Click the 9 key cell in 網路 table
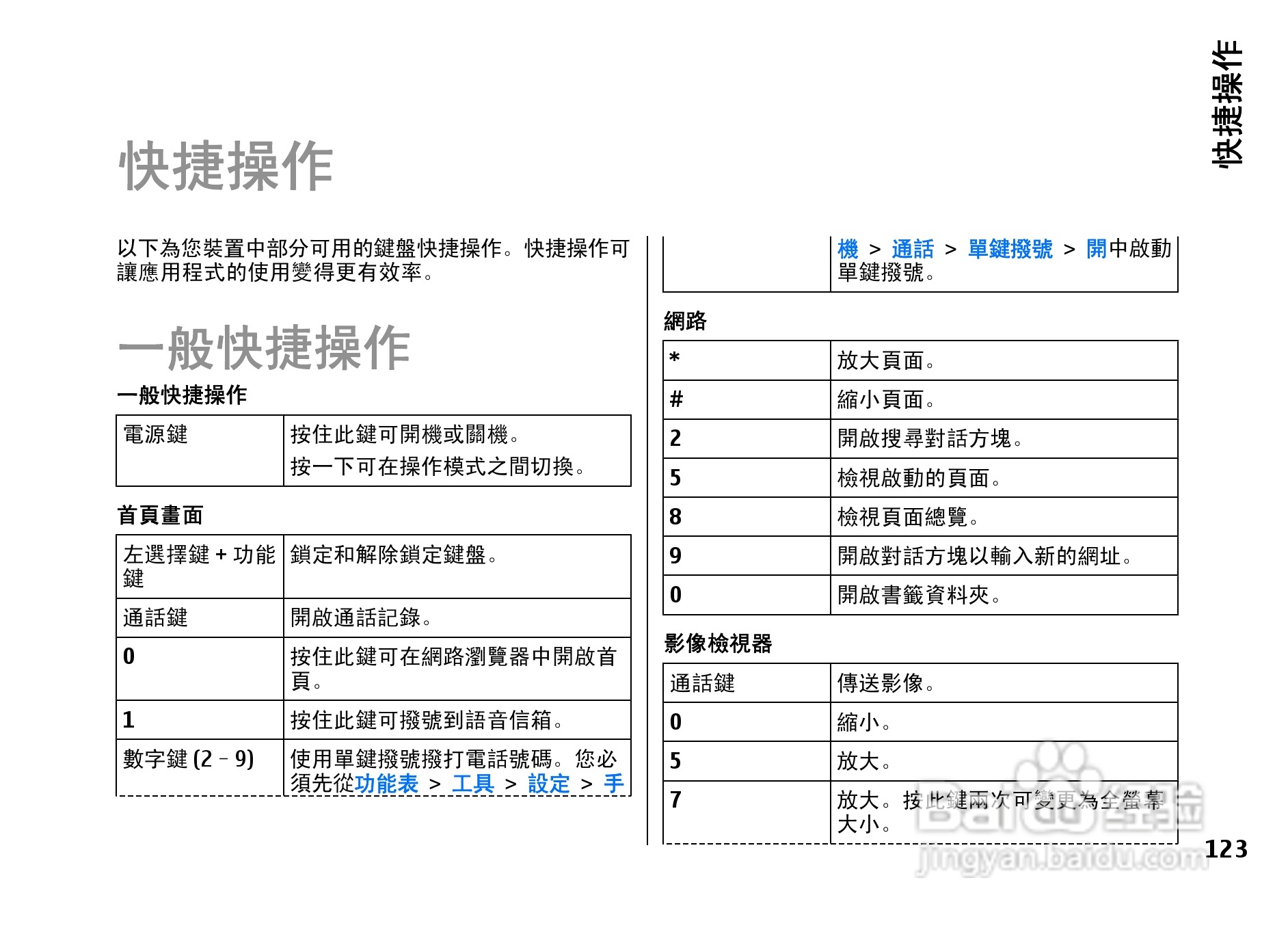 pos(747,555)
